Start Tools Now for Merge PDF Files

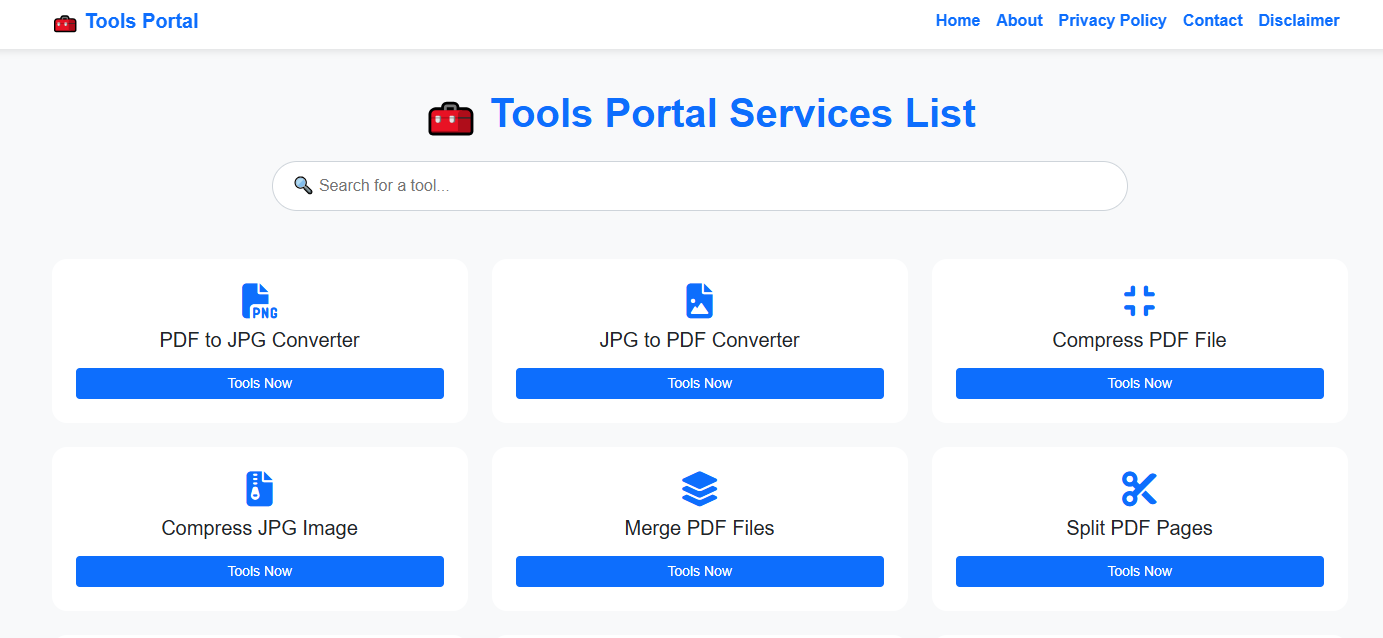[x=699, y=571]
